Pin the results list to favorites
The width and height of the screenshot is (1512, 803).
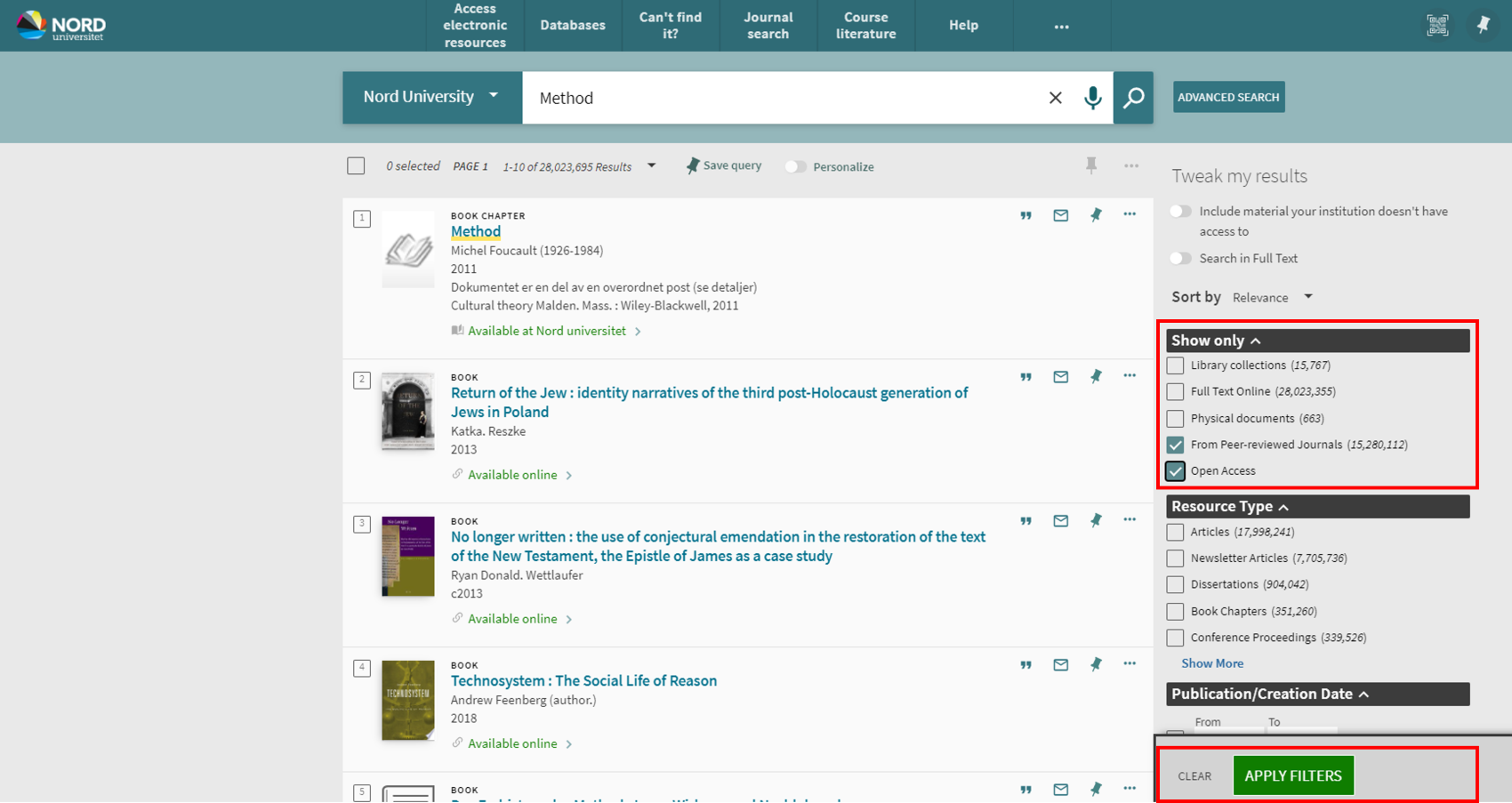point(1091,165)
